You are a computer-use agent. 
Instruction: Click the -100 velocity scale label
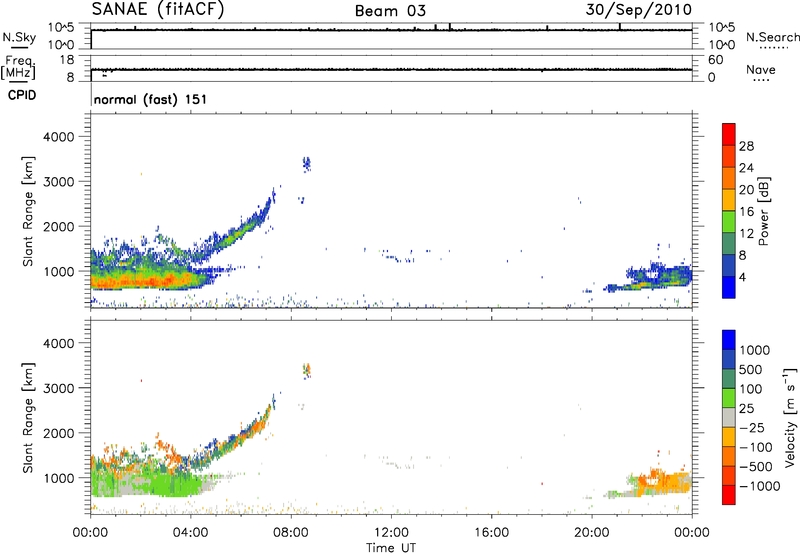click(x=756, y=447)
